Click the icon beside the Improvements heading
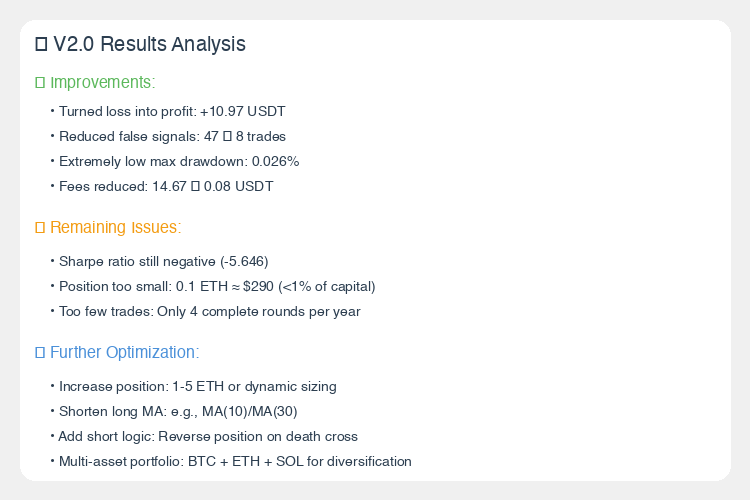 pos(40,82)
